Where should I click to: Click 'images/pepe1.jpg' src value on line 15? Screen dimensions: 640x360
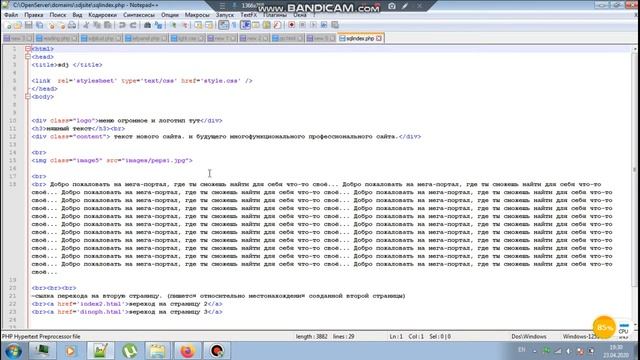tap(155, 160)
